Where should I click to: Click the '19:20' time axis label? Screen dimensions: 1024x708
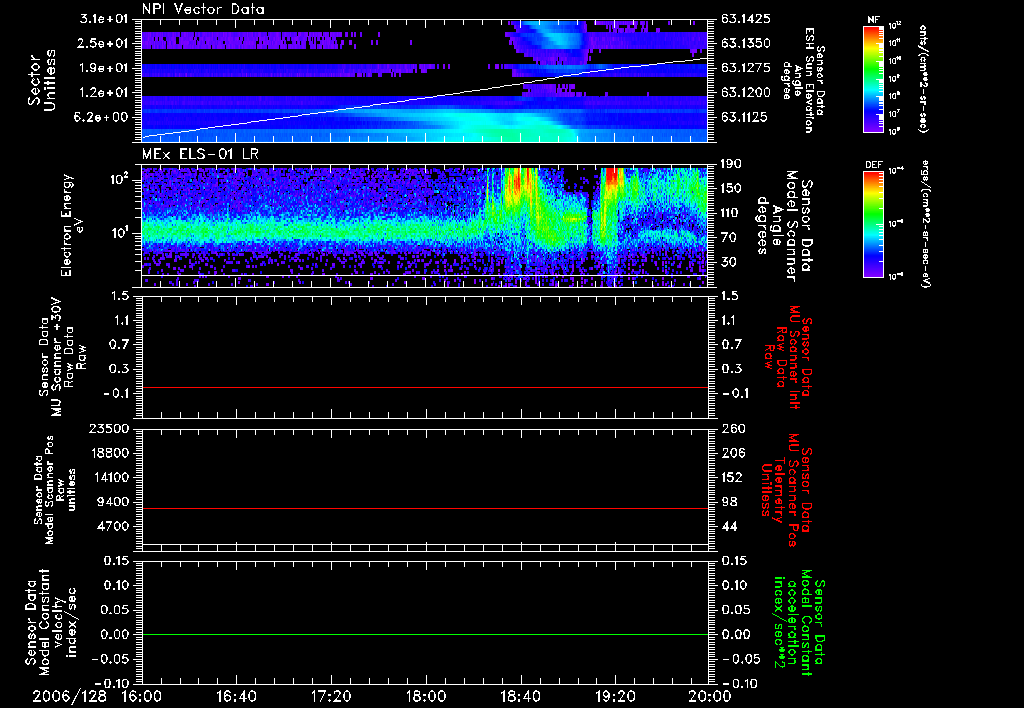click(615, 697)
